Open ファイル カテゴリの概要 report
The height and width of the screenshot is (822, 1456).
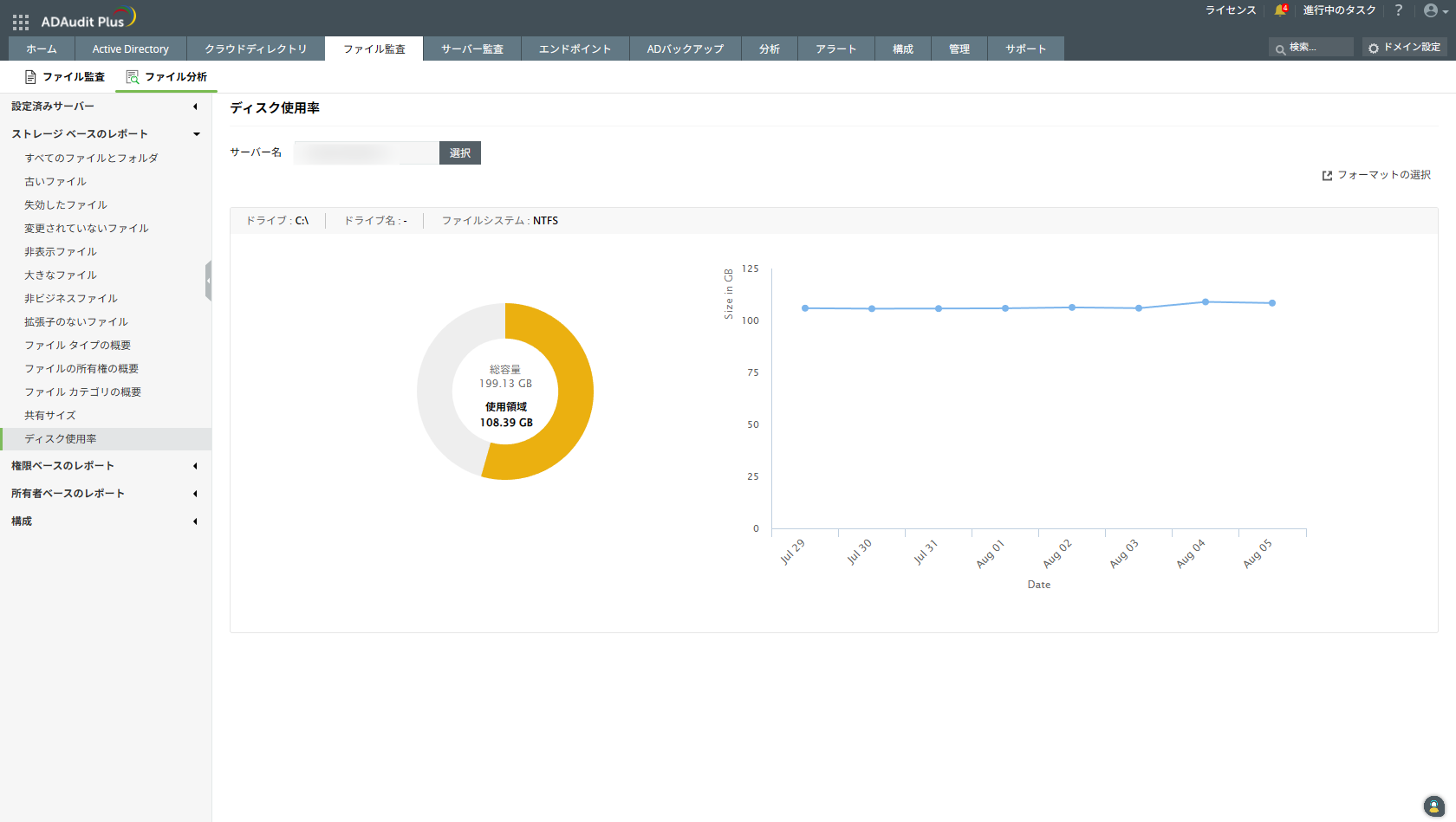click(x=83, y=392)
